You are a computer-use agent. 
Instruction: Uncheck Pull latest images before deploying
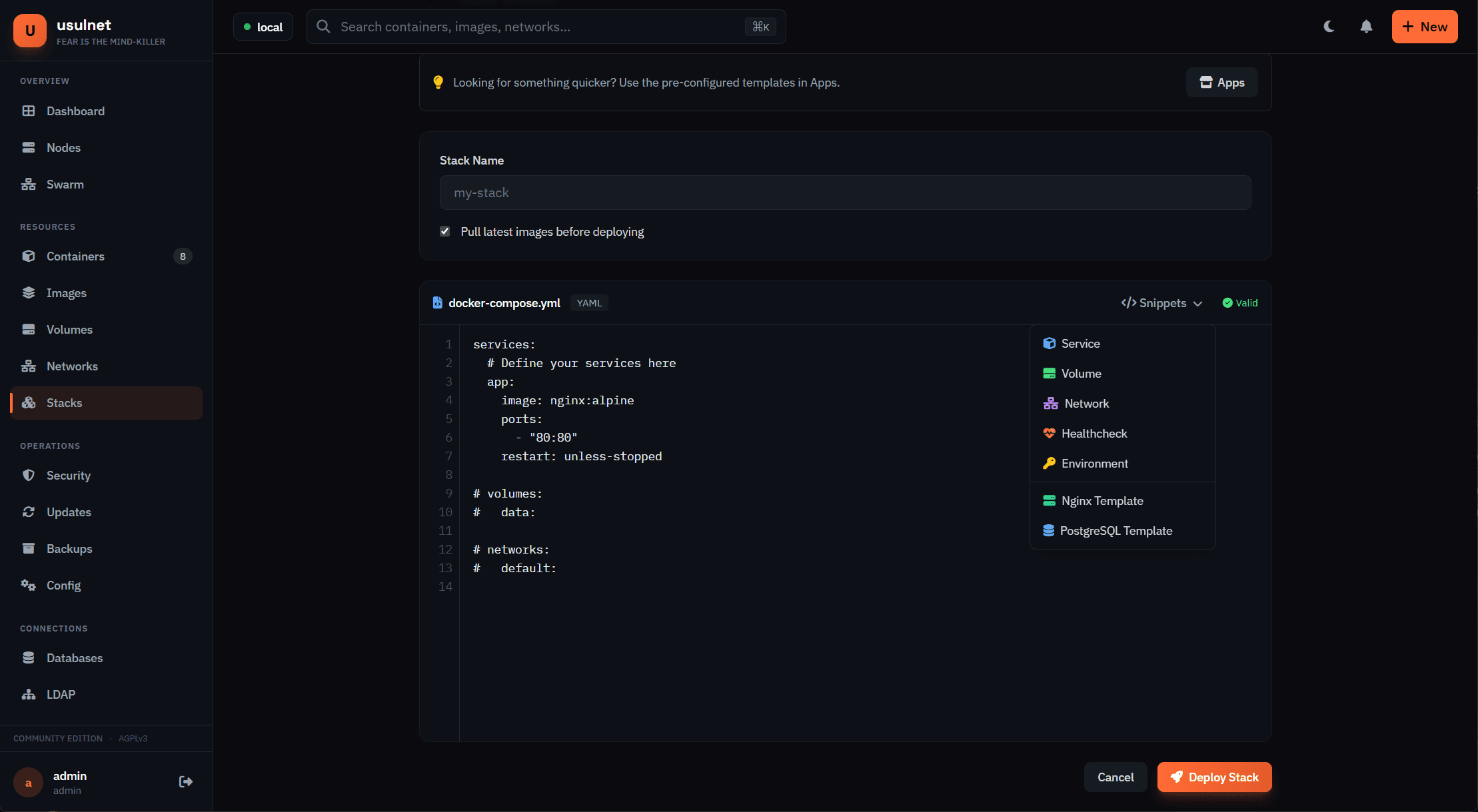444,231
